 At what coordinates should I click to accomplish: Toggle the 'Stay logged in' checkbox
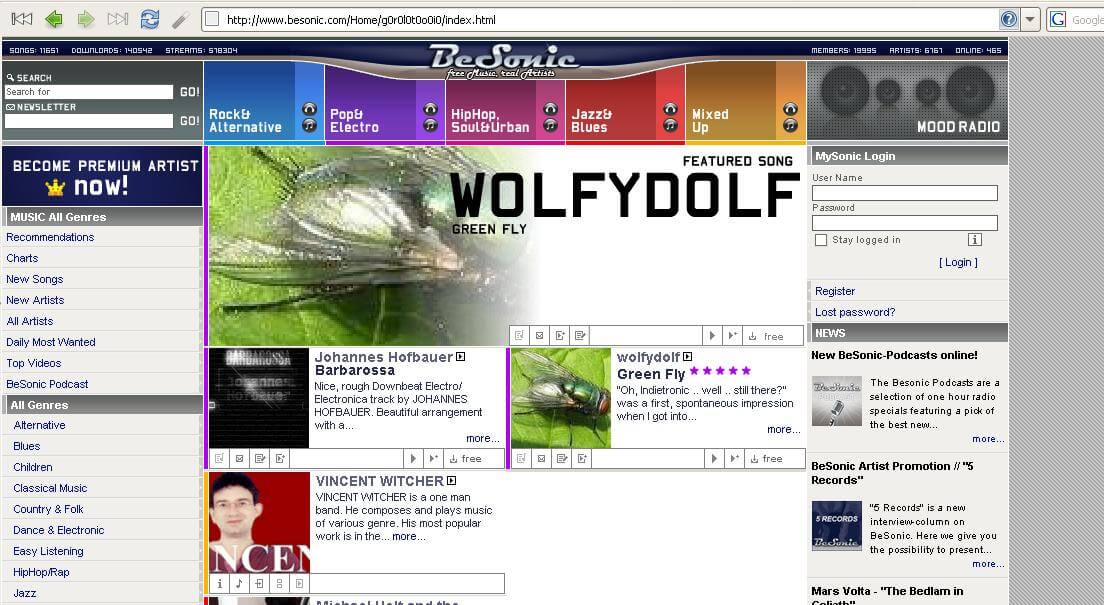click(x=821, y=240)
